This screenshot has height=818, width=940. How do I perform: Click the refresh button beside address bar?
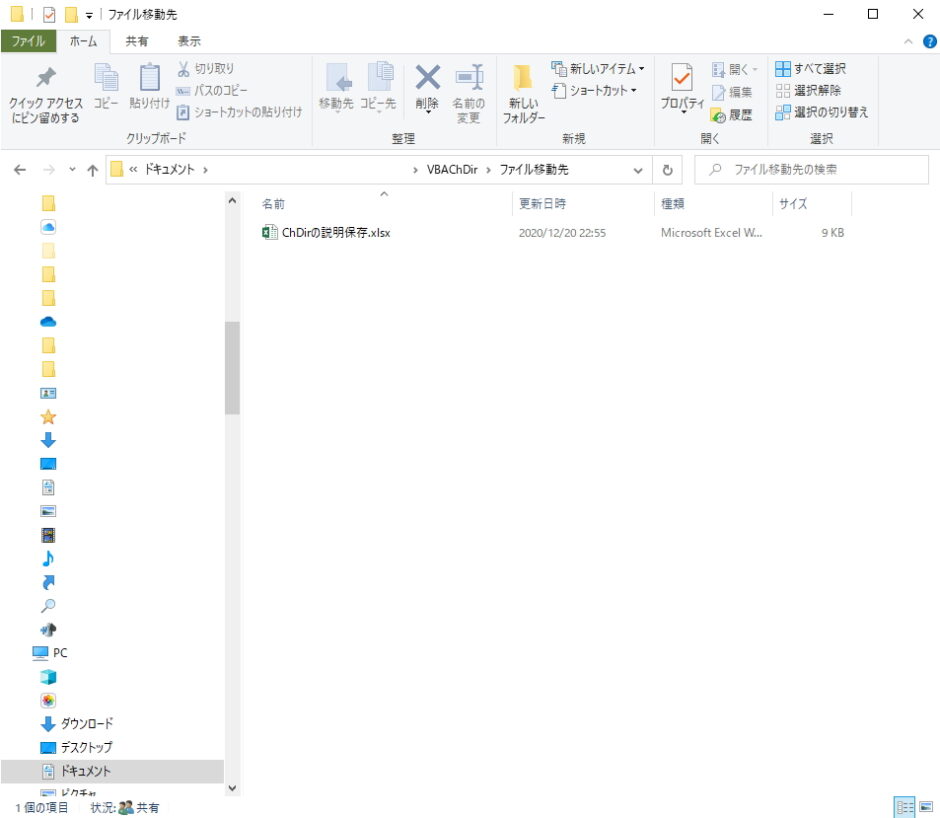click(x=667, y=170)
